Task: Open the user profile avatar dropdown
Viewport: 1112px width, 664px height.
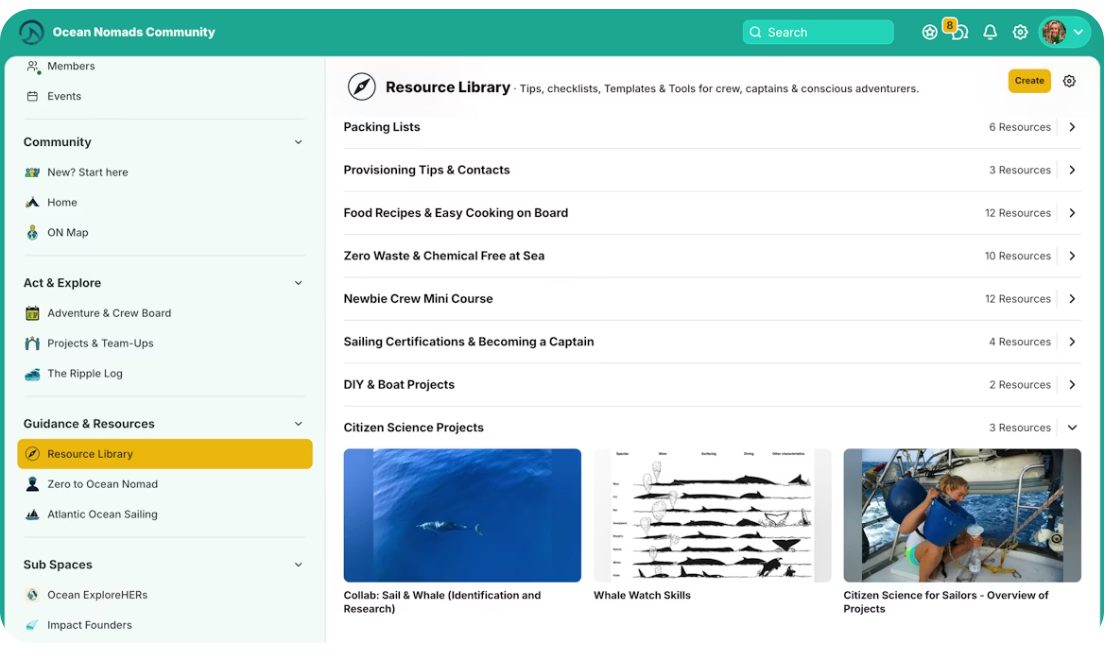Action: click(1063, 32)
